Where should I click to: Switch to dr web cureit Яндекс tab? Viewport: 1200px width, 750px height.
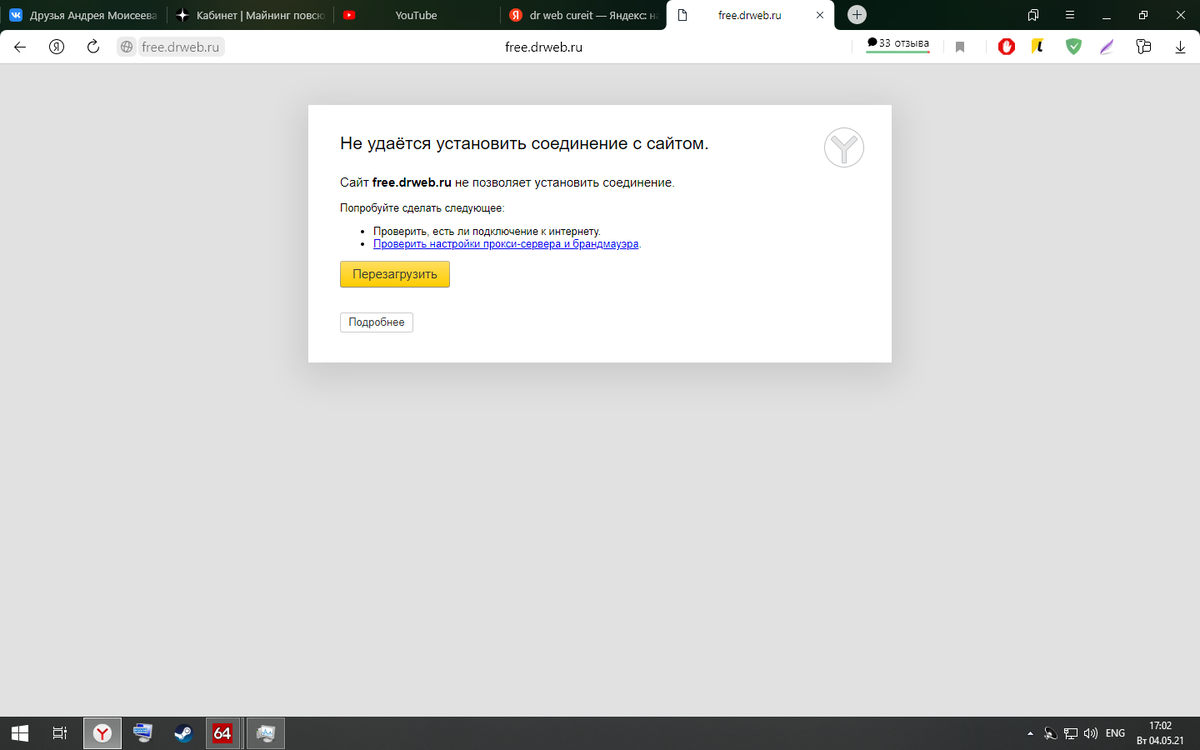[582, 15]
